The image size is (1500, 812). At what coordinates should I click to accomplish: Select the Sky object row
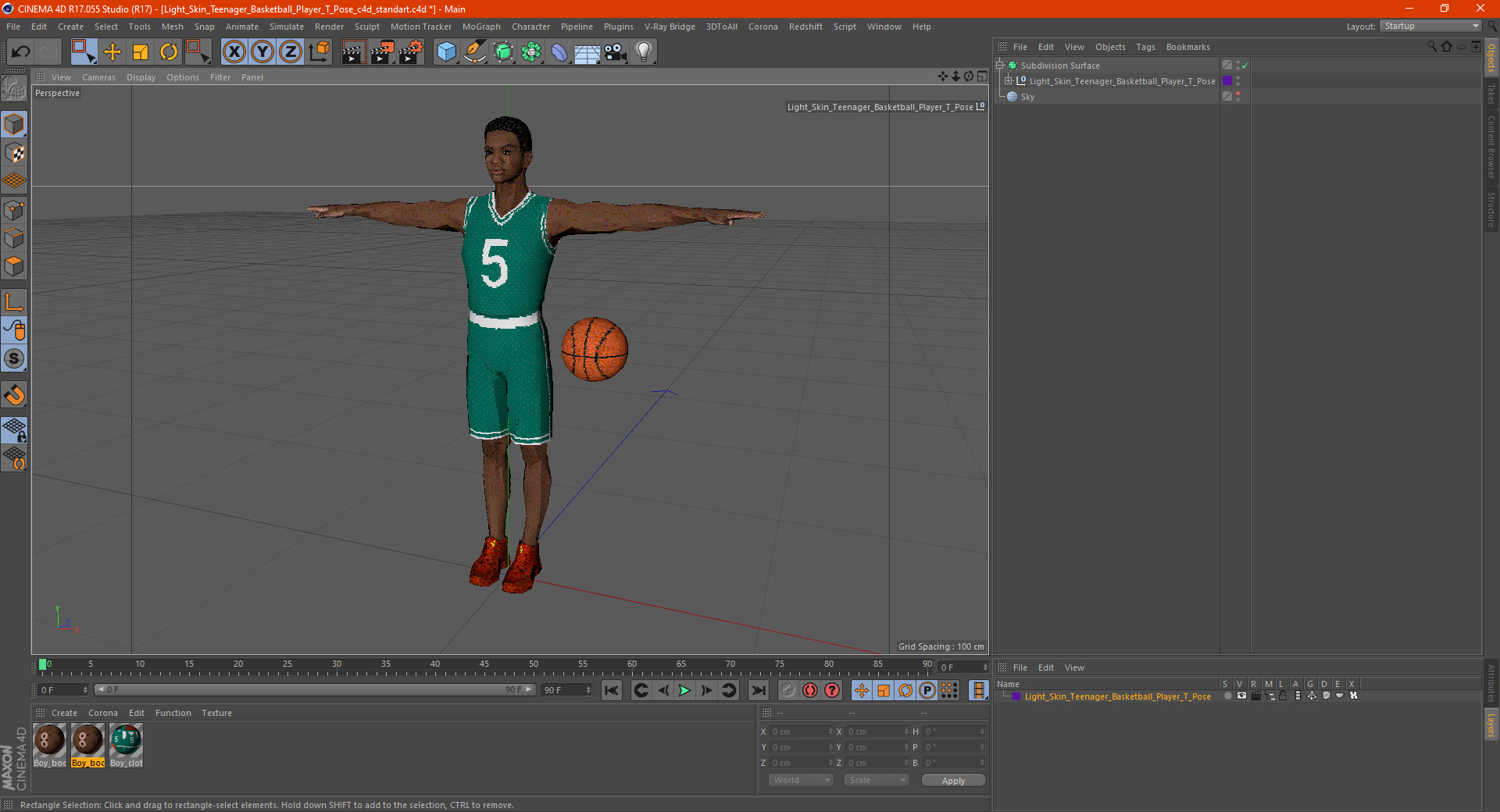(x=1027, y=97)
